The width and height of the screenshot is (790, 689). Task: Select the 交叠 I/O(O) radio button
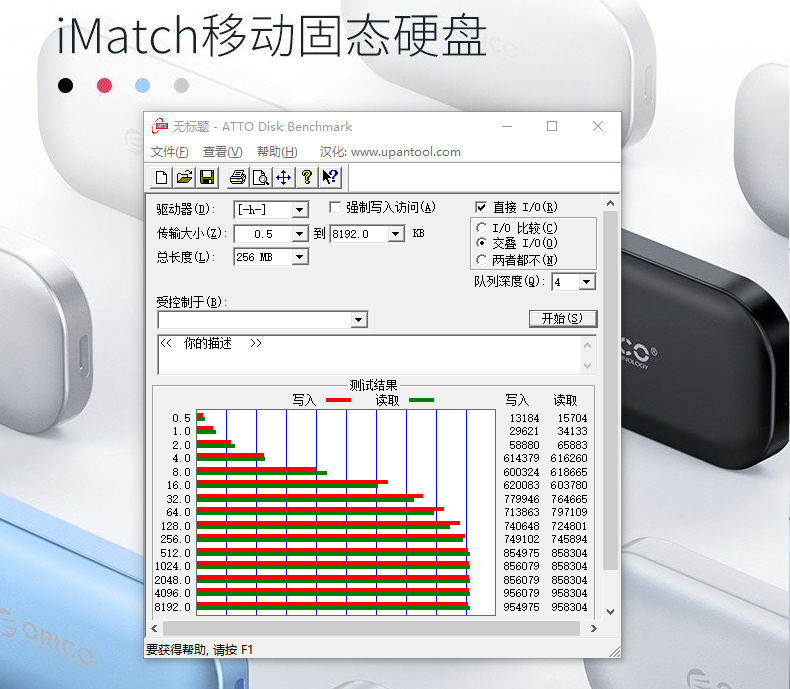(x=481, y=243)
